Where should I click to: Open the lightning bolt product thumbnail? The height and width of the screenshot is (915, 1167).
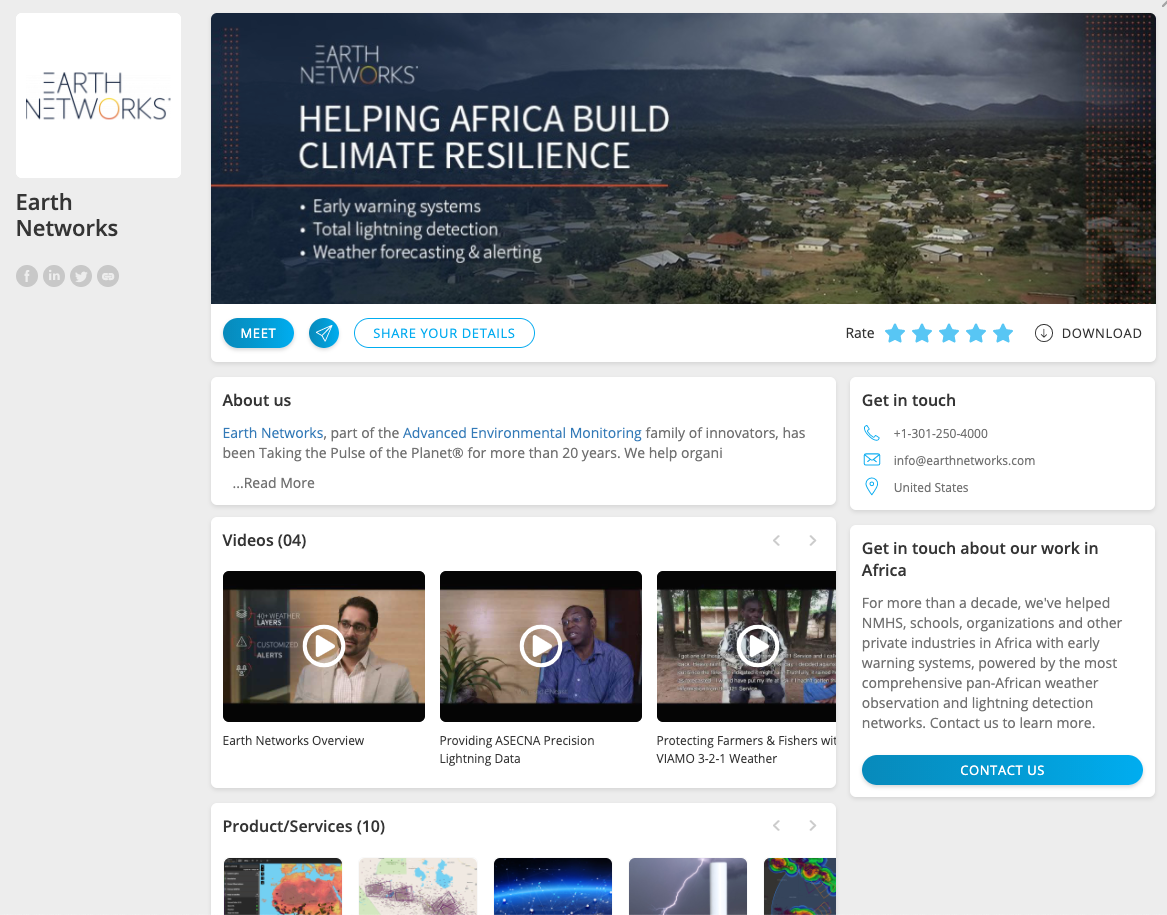pos(688,886)
